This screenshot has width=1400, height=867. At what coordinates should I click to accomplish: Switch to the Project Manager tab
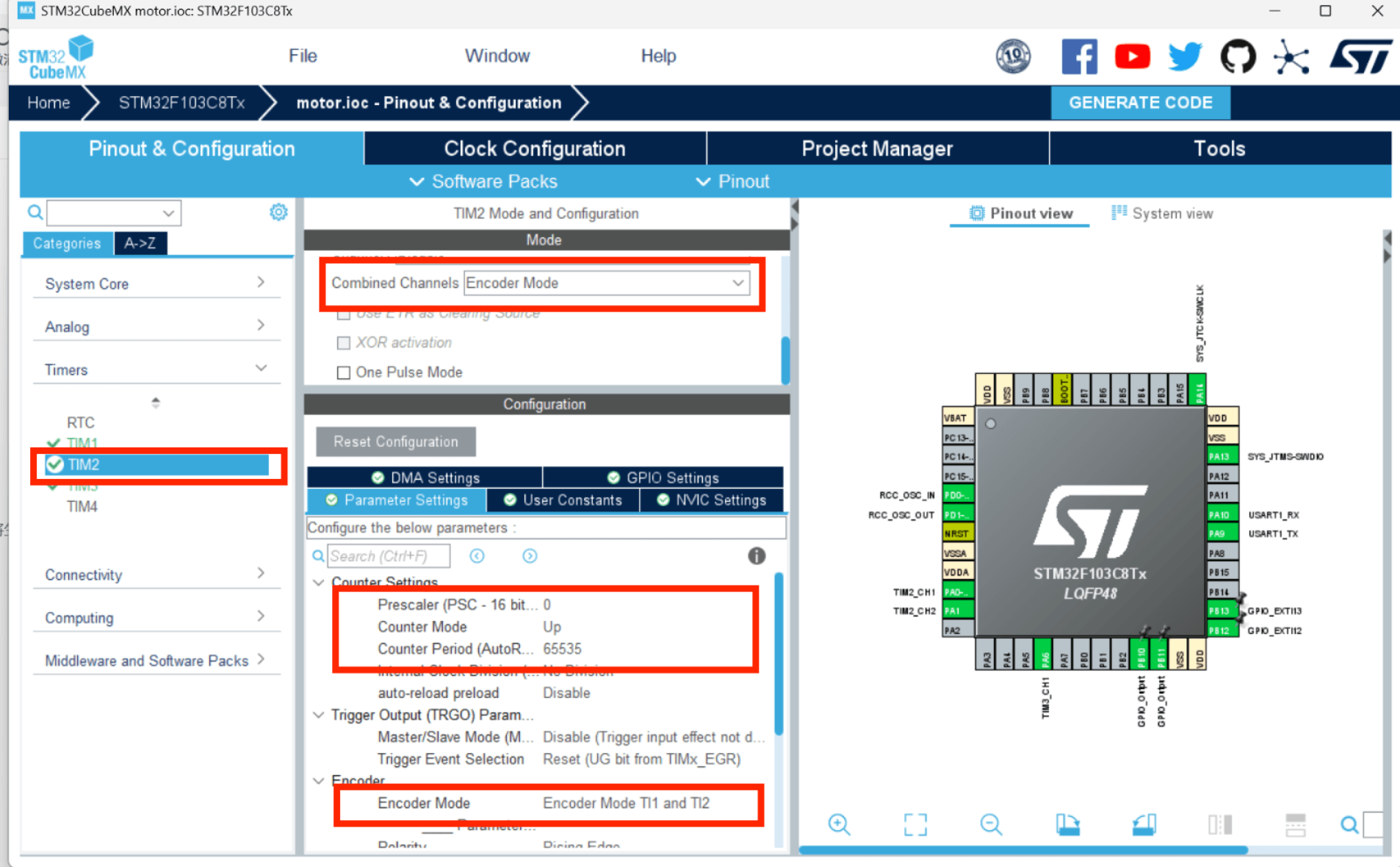click(x=877, y=148)
